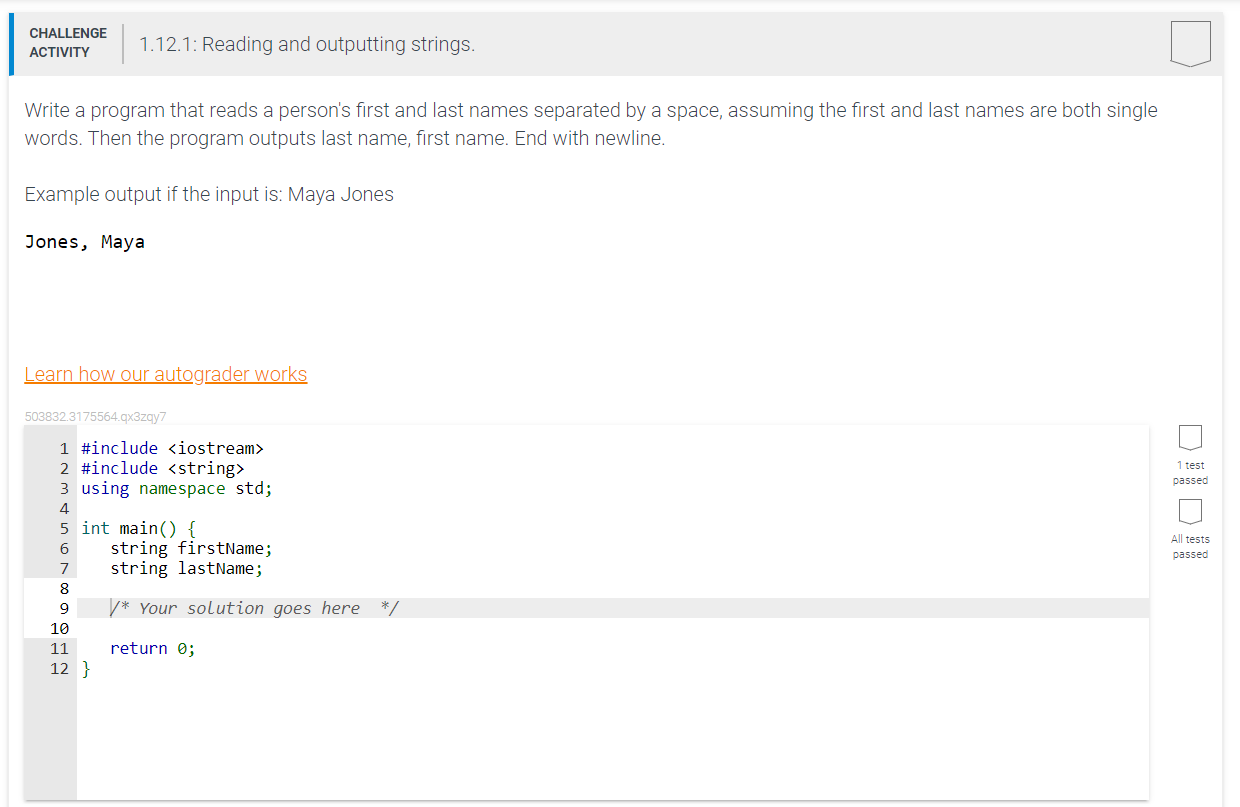Click the "string lastName;" declaration
Screen dimensions: 1240x807
point(187,568)
